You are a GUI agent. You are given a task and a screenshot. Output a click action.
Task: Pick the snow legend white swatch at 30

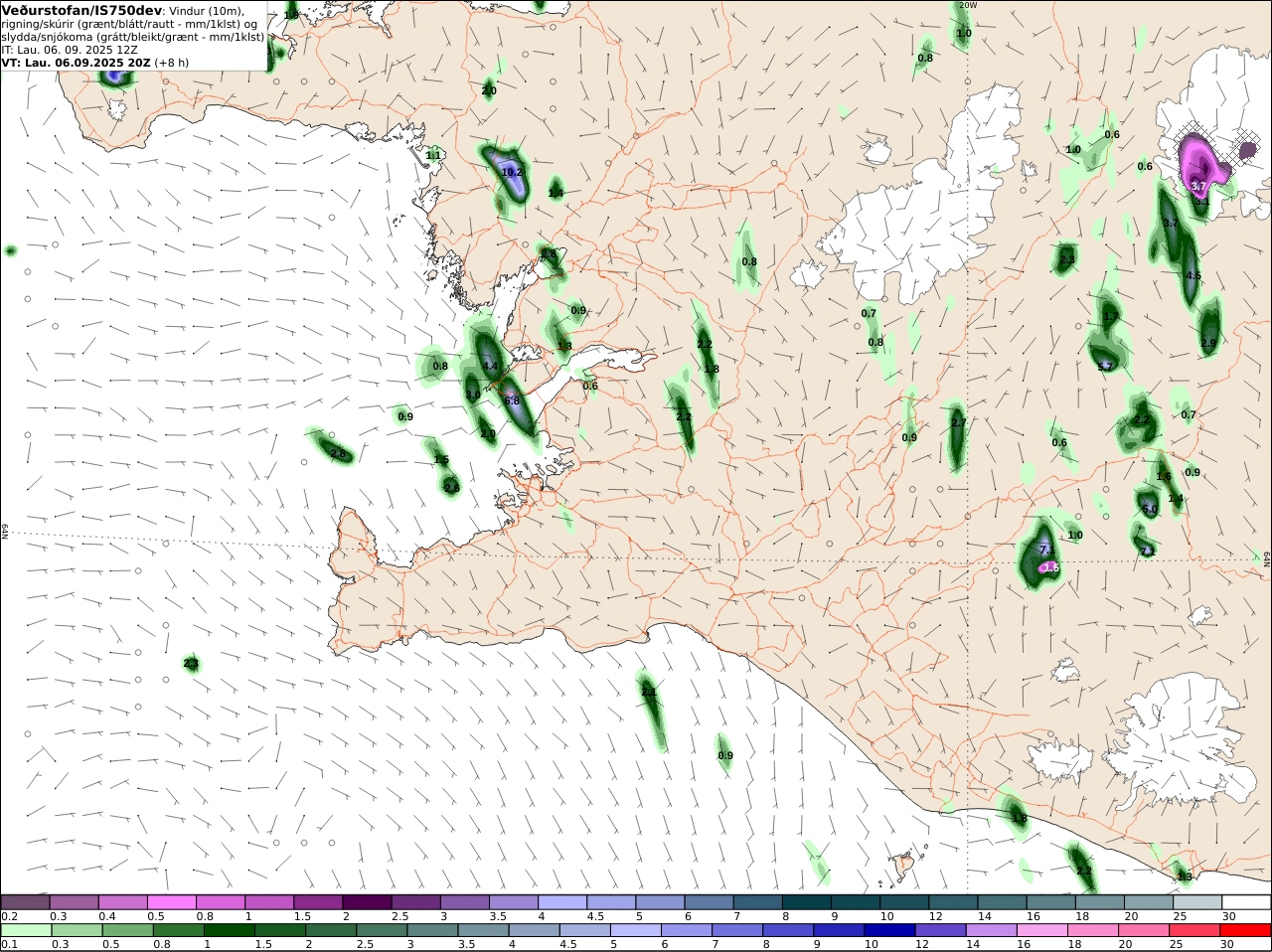point(1246,902)
